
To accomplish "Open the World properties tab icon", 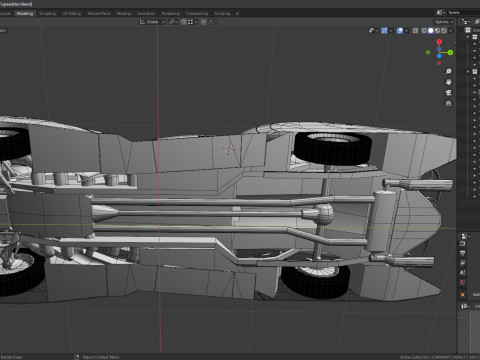I will (463, 282).
